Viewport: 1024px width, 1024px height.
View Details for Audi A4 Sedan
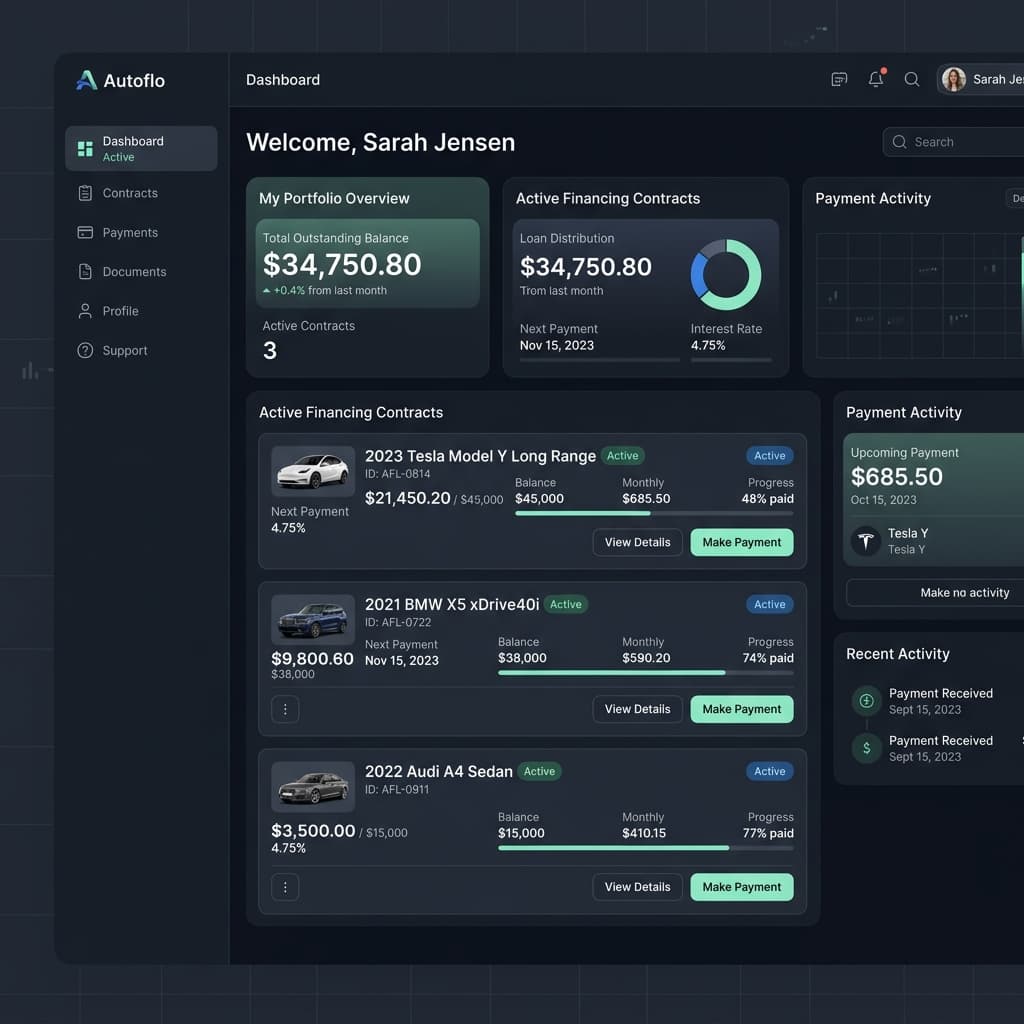637,887
